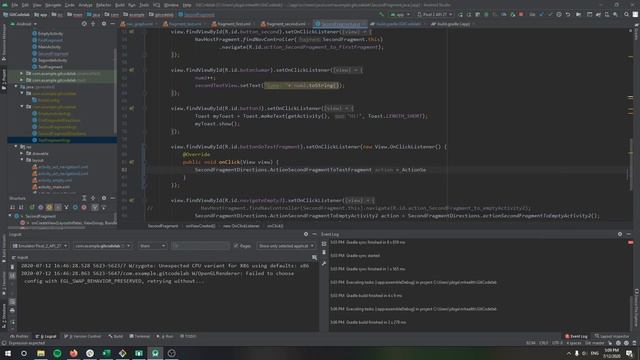Click the Git update project arrow icon
The image size is (640, 360).
(x=542, y=15)
